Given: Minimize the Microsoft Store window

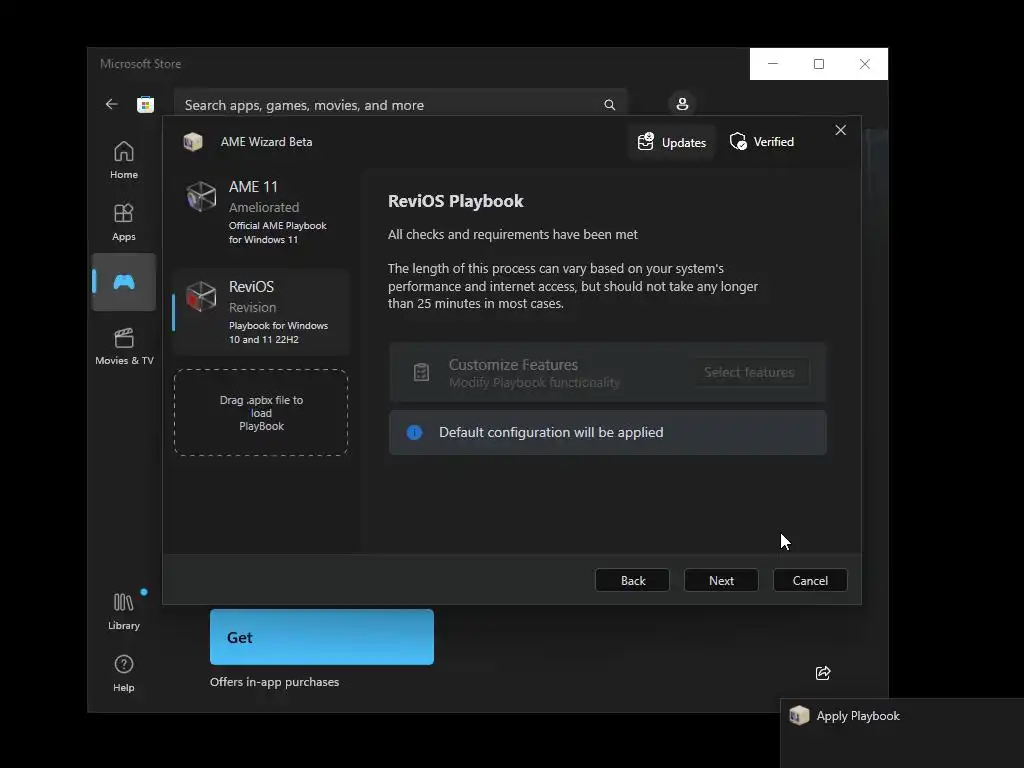Looking at the screenshot, I should point(773,64).
